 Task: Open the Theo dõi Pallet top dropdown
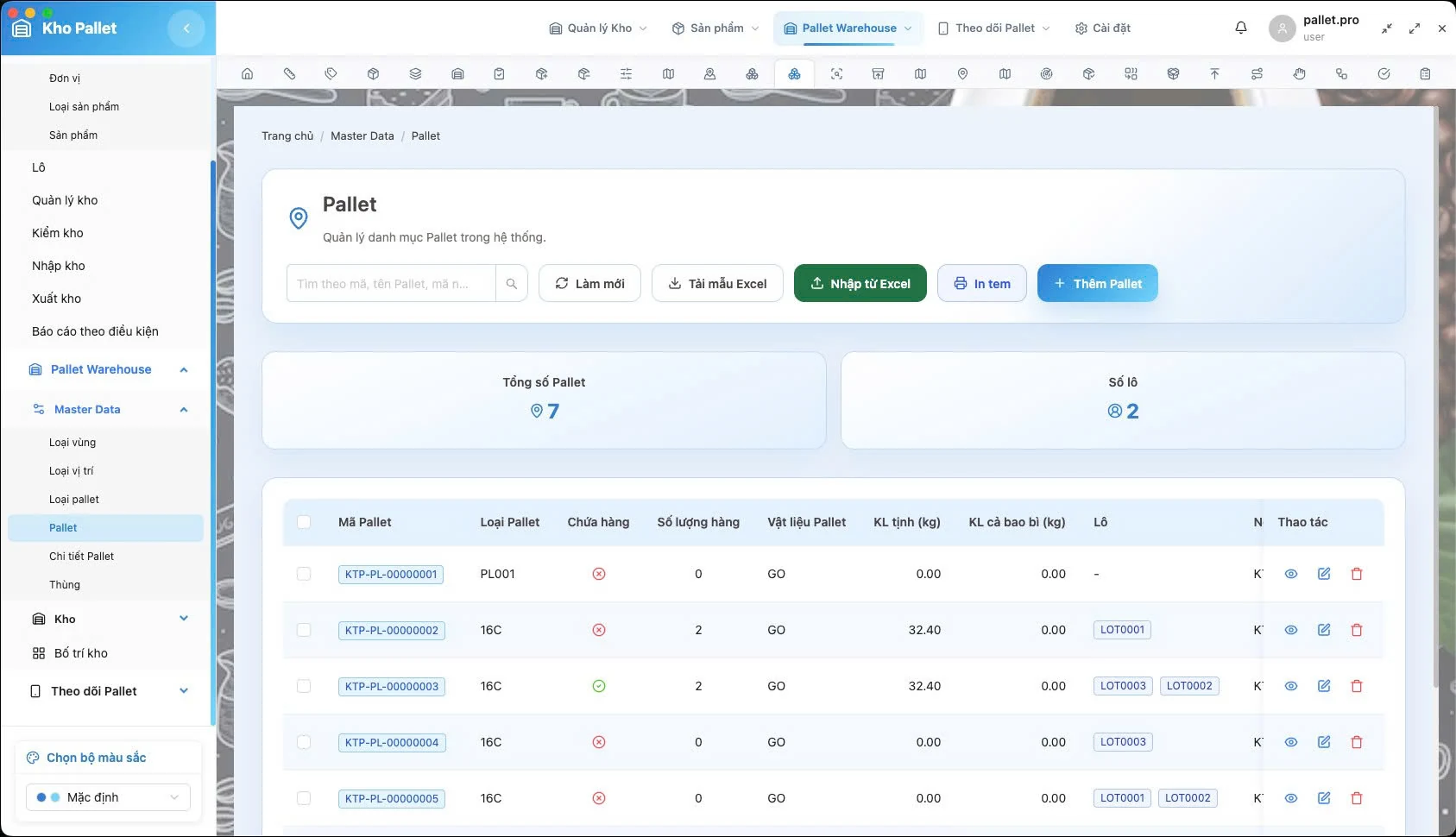point(994,28)
